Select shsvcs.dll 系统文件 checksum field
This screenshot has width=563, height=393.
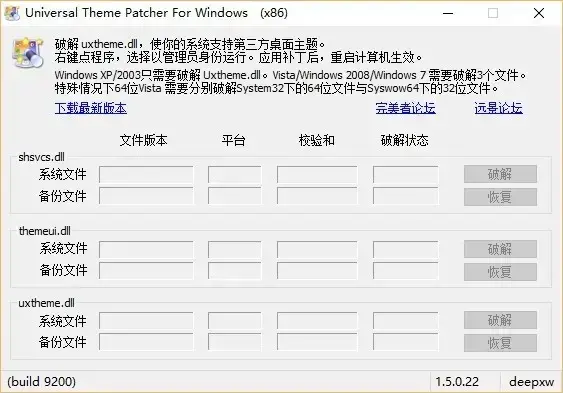(x=317, y=175)
